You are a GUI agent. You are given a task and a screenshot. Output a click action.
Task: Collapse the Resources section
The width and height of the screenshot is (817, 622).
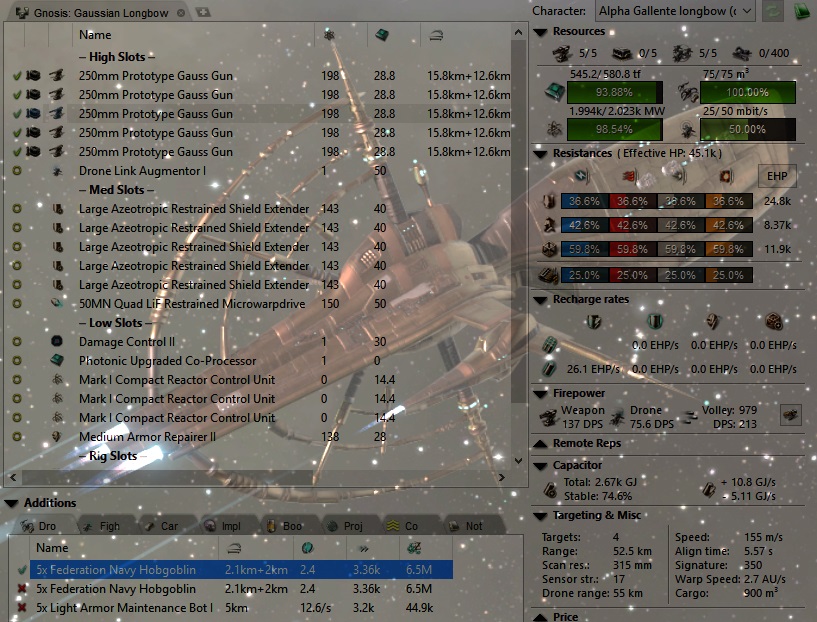tap(540, 32)
